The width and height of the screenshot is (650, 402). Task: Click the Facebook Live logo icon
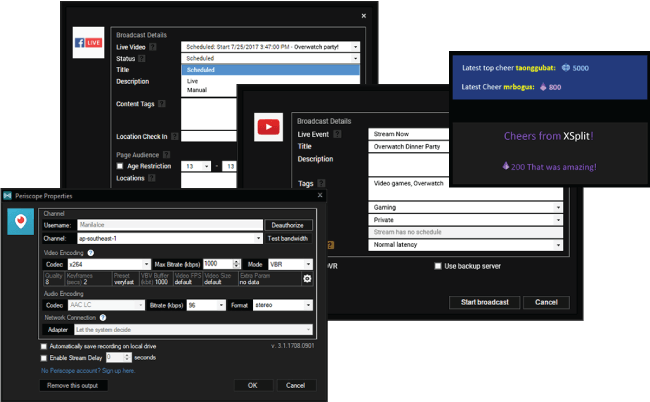(88, 42)
